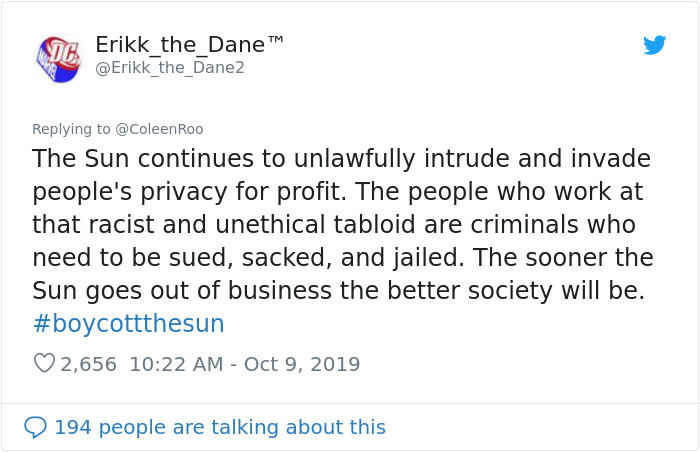Click the blue speech bubble conversation icon

point(35,427)
